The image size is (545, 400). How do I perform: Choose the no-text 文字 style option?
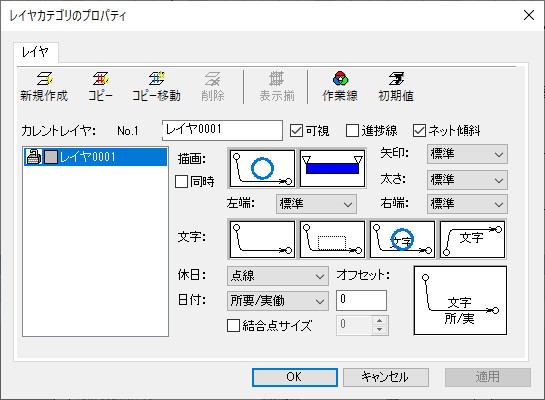click(262, 239)
